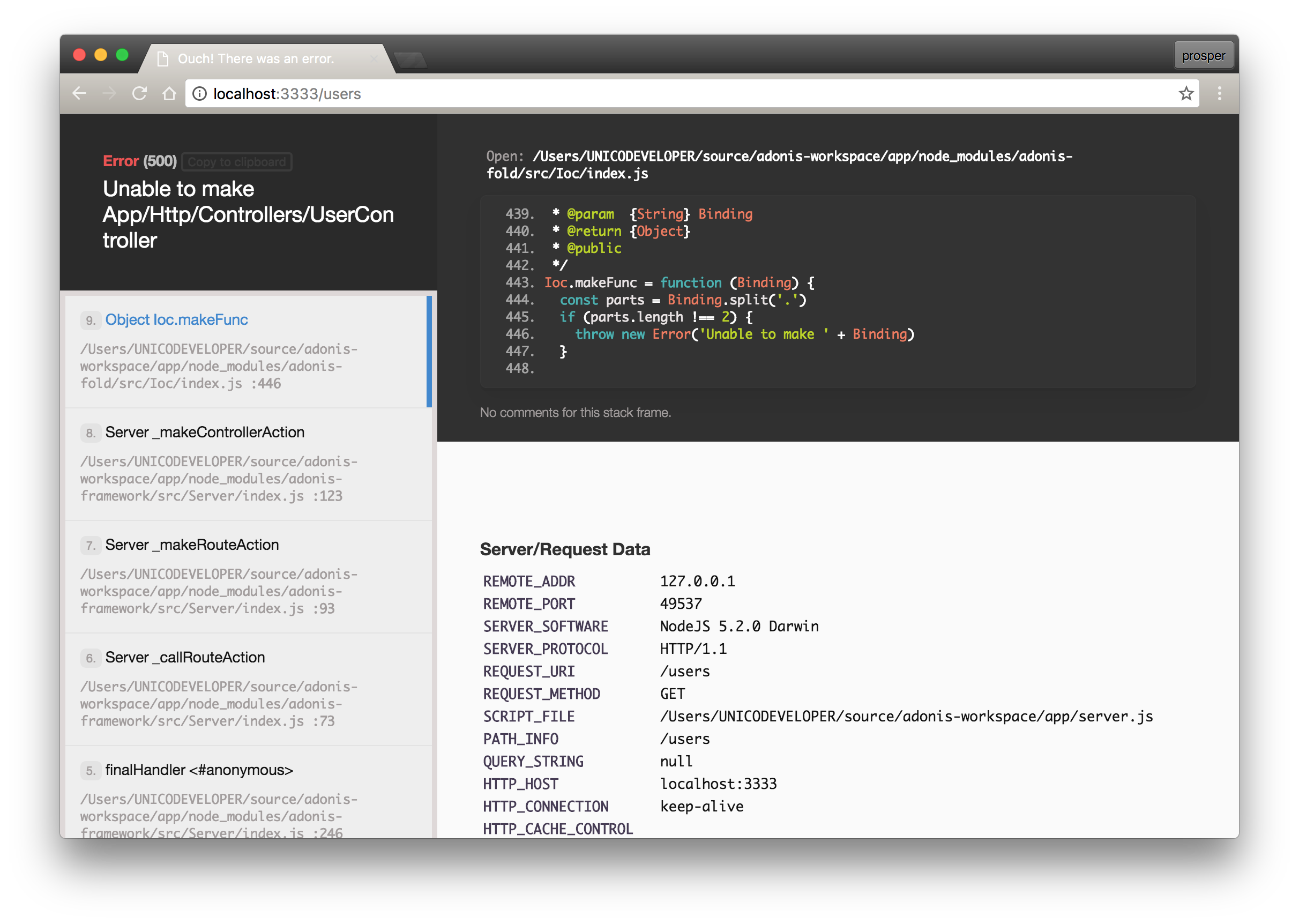Select the 'Ouch! There was an error.' tab
This screenshot has width=1299, height=924.
256,58
